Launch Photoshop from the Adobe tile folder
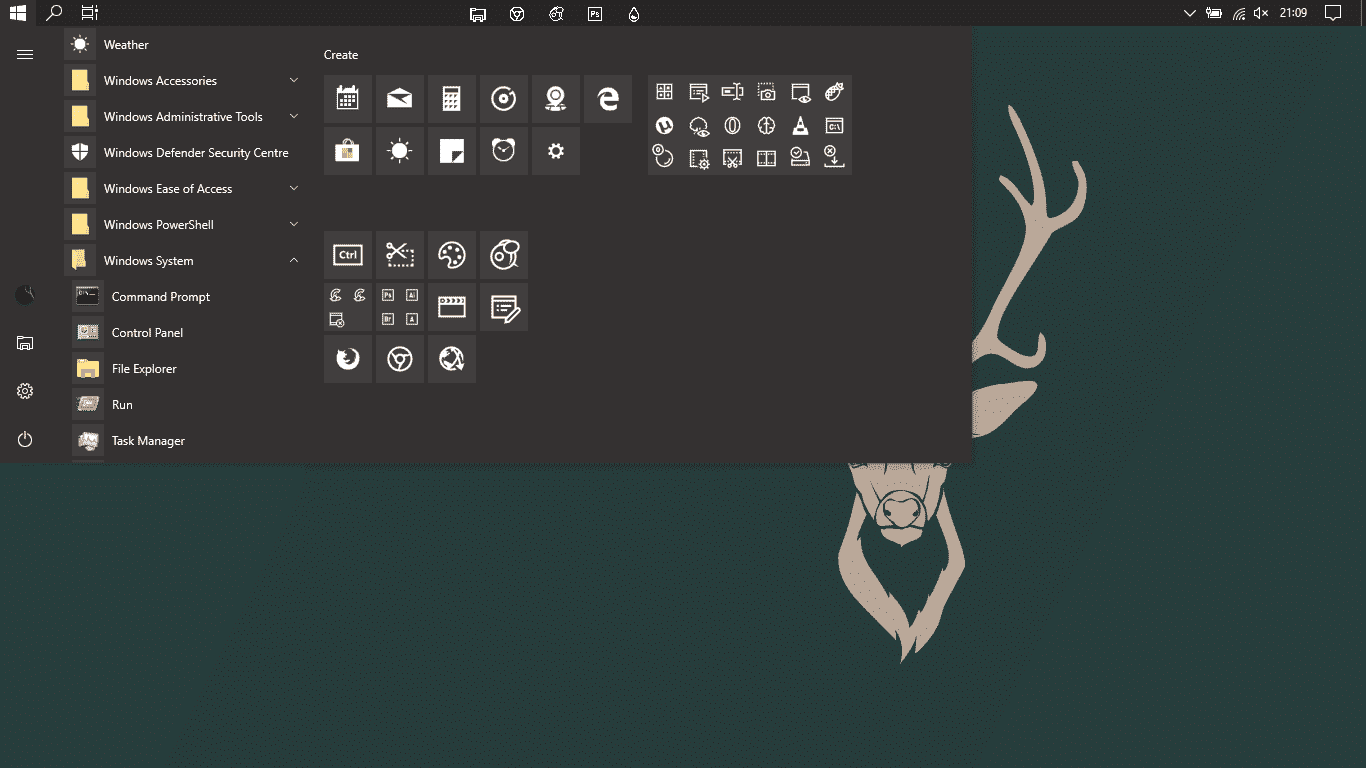This screenshot has width=1366, height=768. point(388,295)
